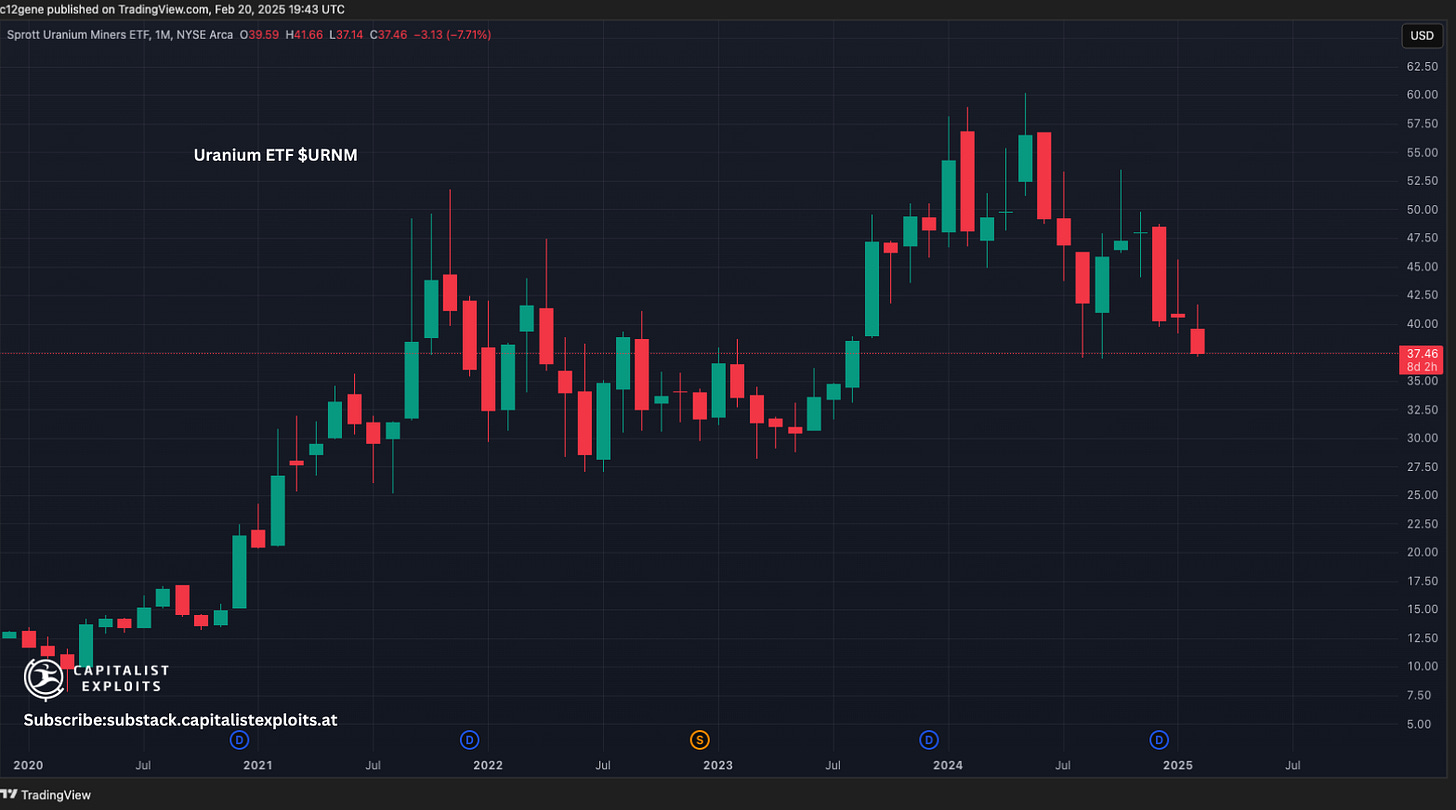Click the 2025 dividend D marker
This screenshot has width=1456, height=810.
[1159, 740]
